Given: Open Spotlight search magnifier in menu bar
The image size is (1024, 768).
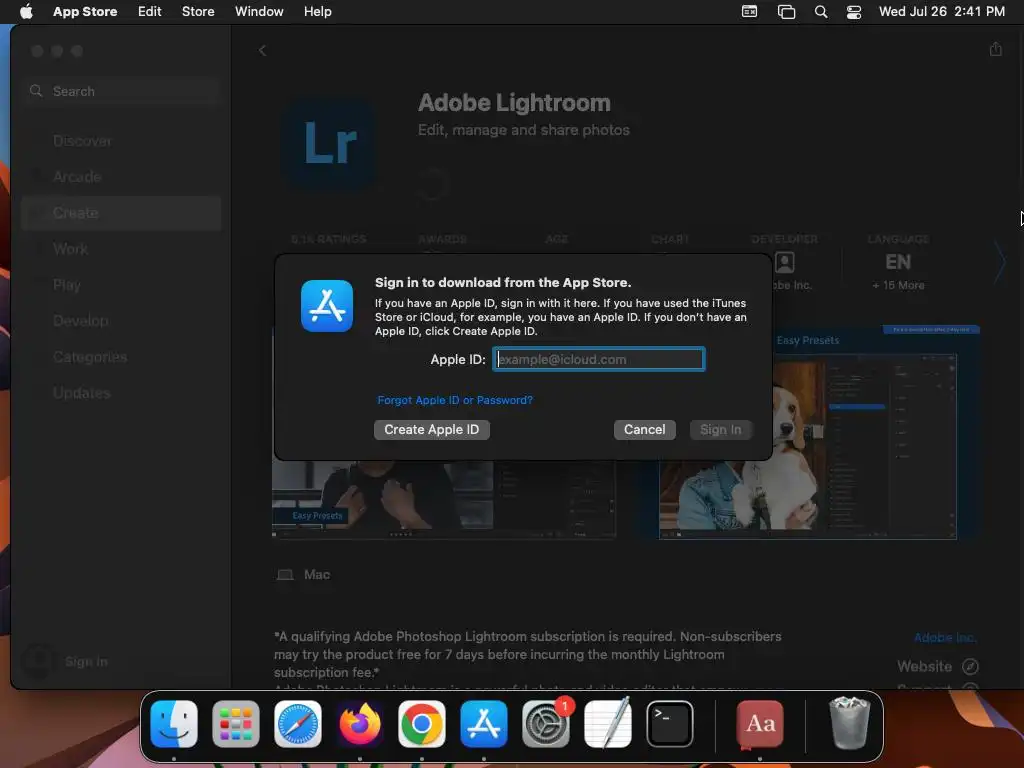Looking at the screenshot, I should point(821,12).
